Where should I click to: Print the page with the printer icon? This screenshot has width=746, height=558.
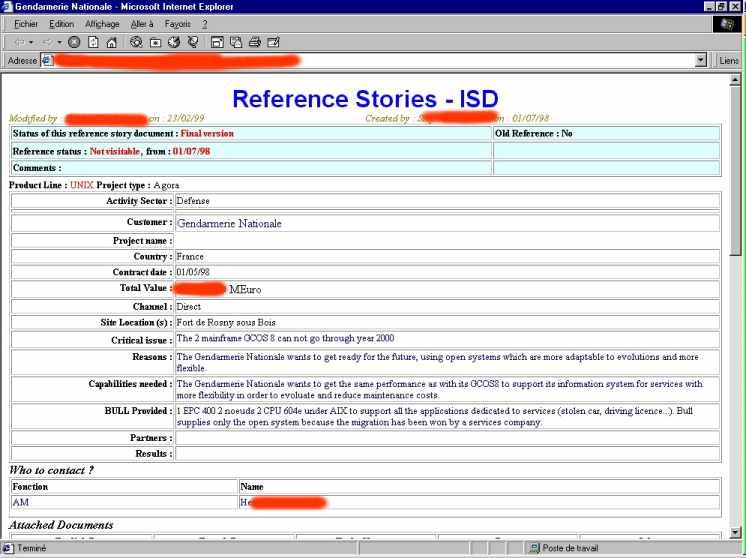tap(255, 42)
